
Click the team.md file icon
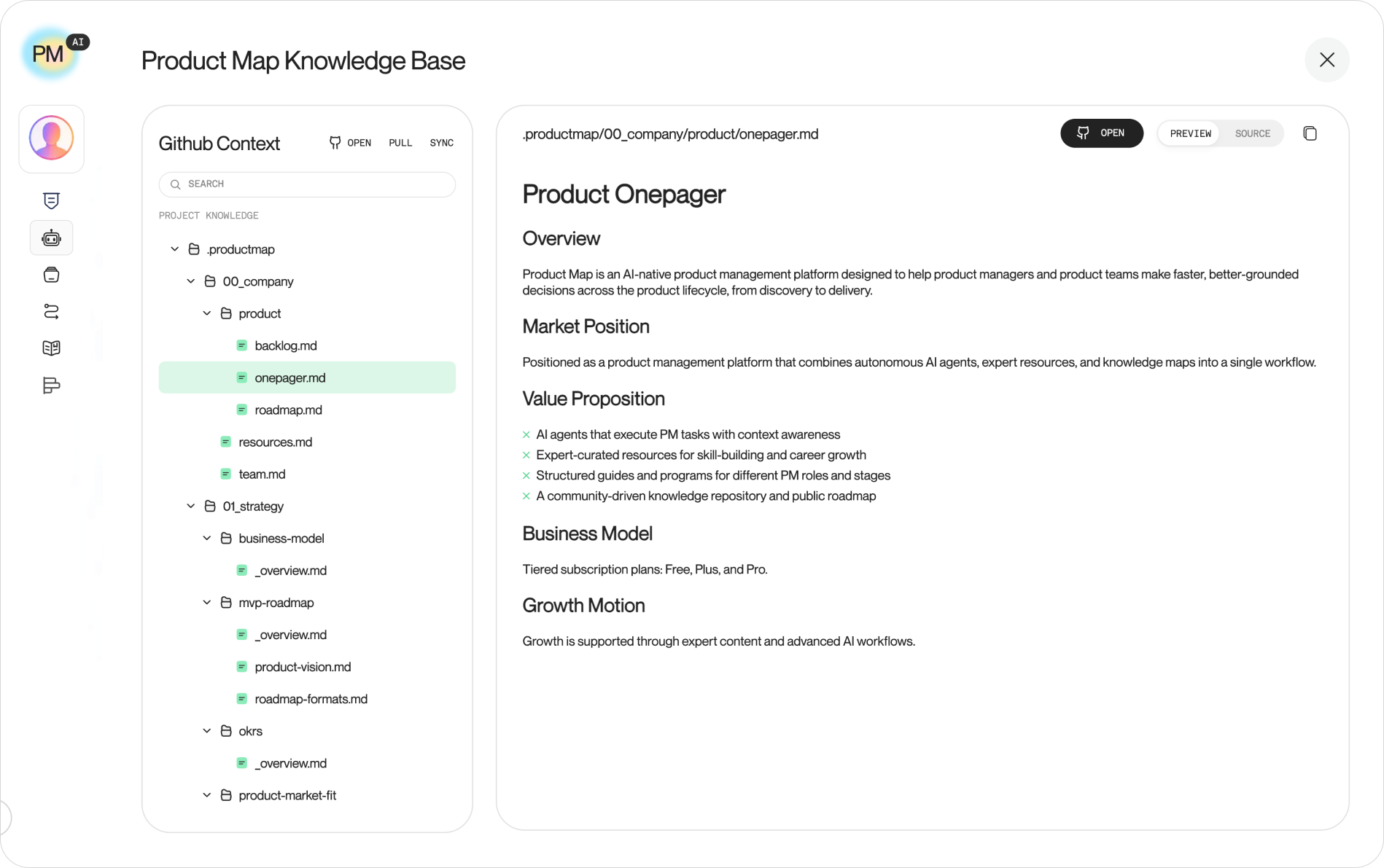(x=226, y=474)
